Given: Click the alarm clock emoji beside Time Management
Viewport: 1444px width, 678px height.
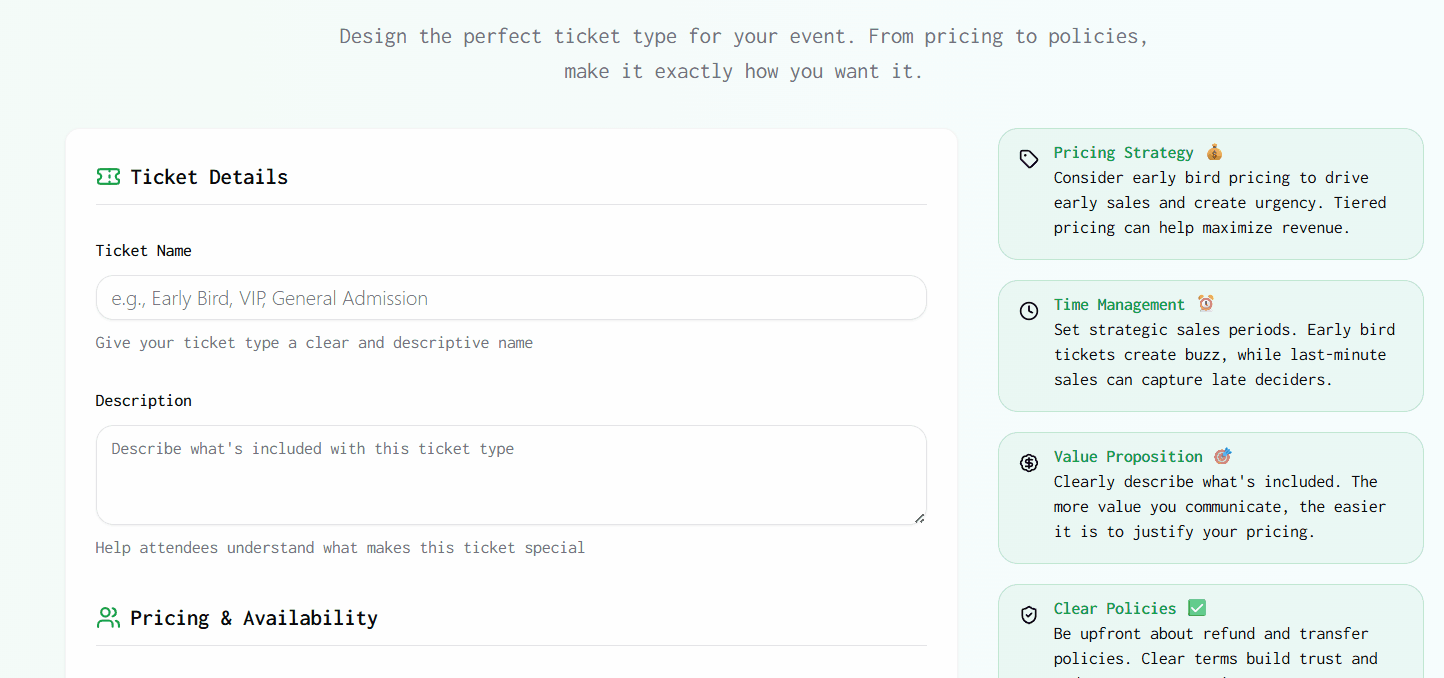Looking at the screenshot, I should (x=1207, y=303).
